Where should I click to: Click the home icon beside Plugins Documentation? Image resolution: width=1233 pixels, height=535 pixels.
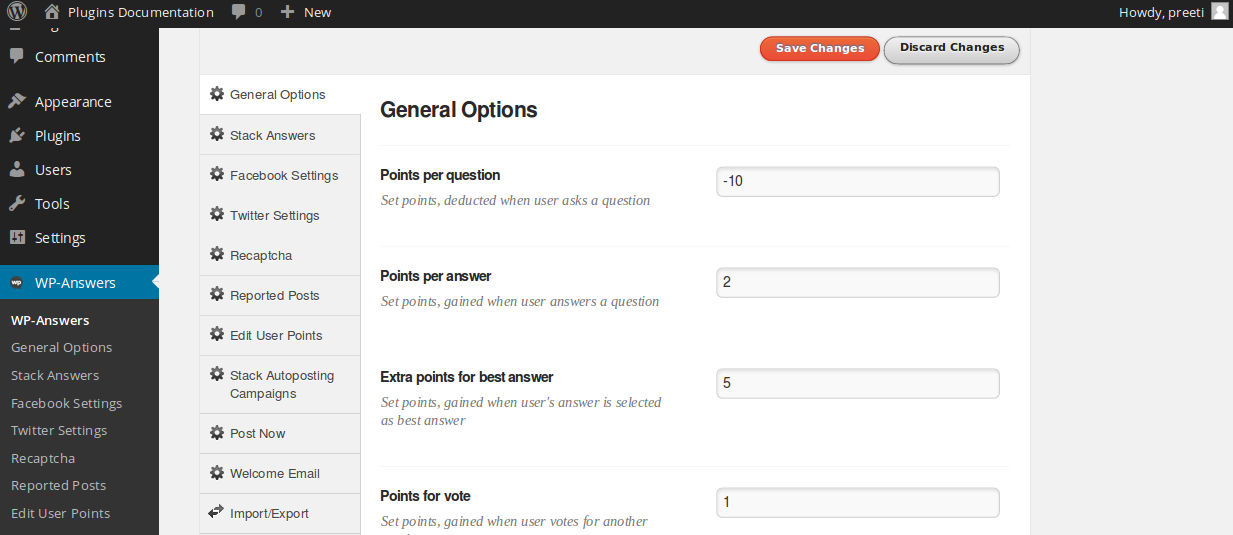click(52, 12)
